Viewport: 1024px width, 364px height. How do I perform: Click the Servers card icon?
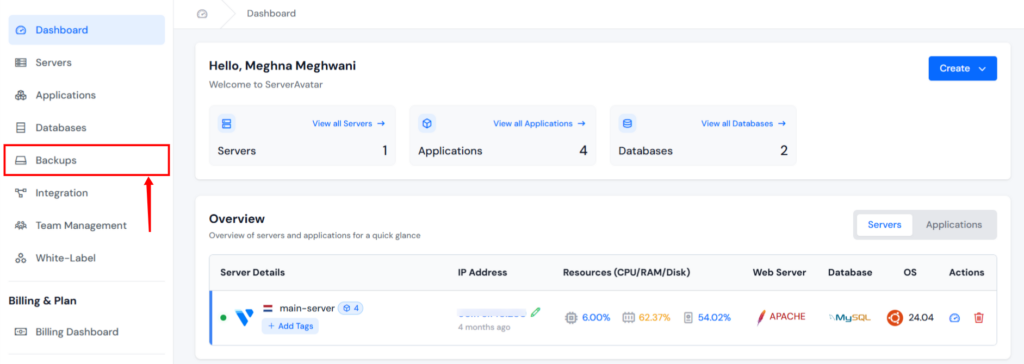227,123
